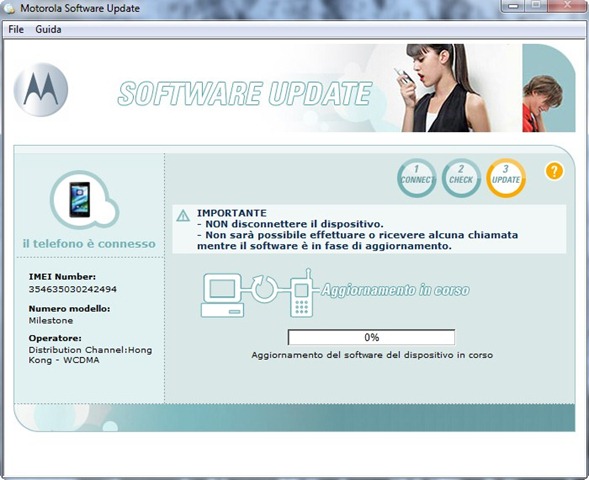Select the step 2 Check circle
589x480 pixels.
pos(461,178)
